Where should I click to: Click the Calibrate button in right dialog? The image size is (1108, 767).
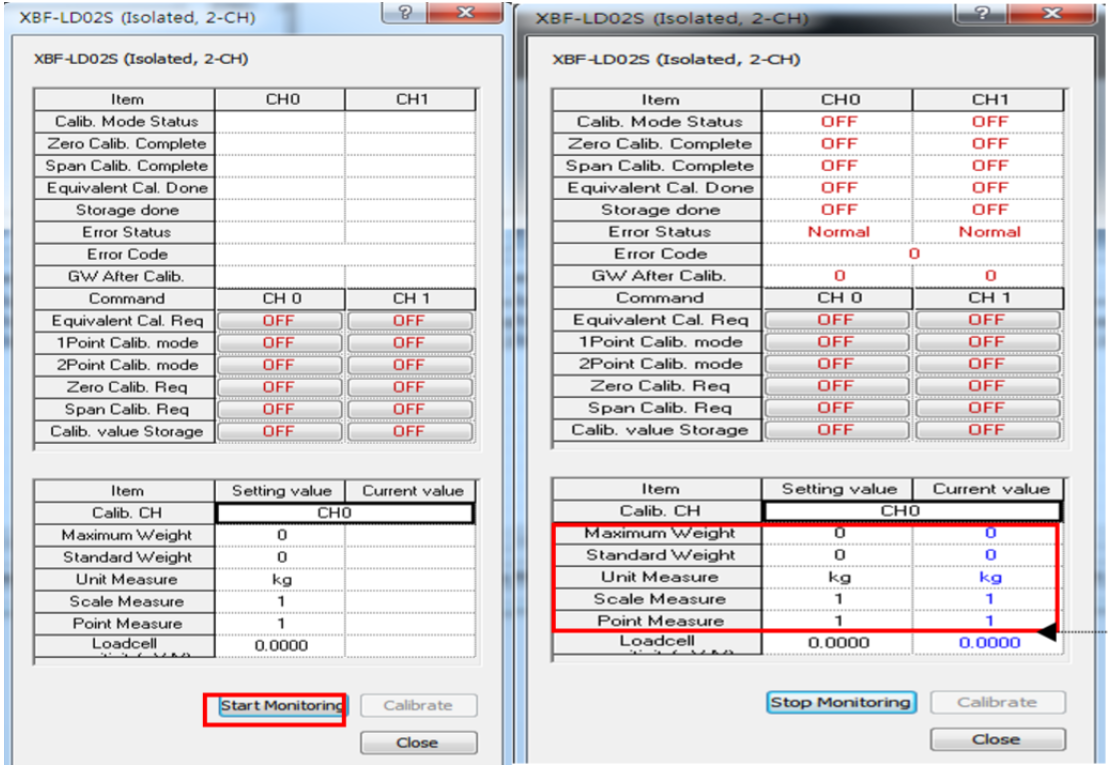(x=997, y=702)
